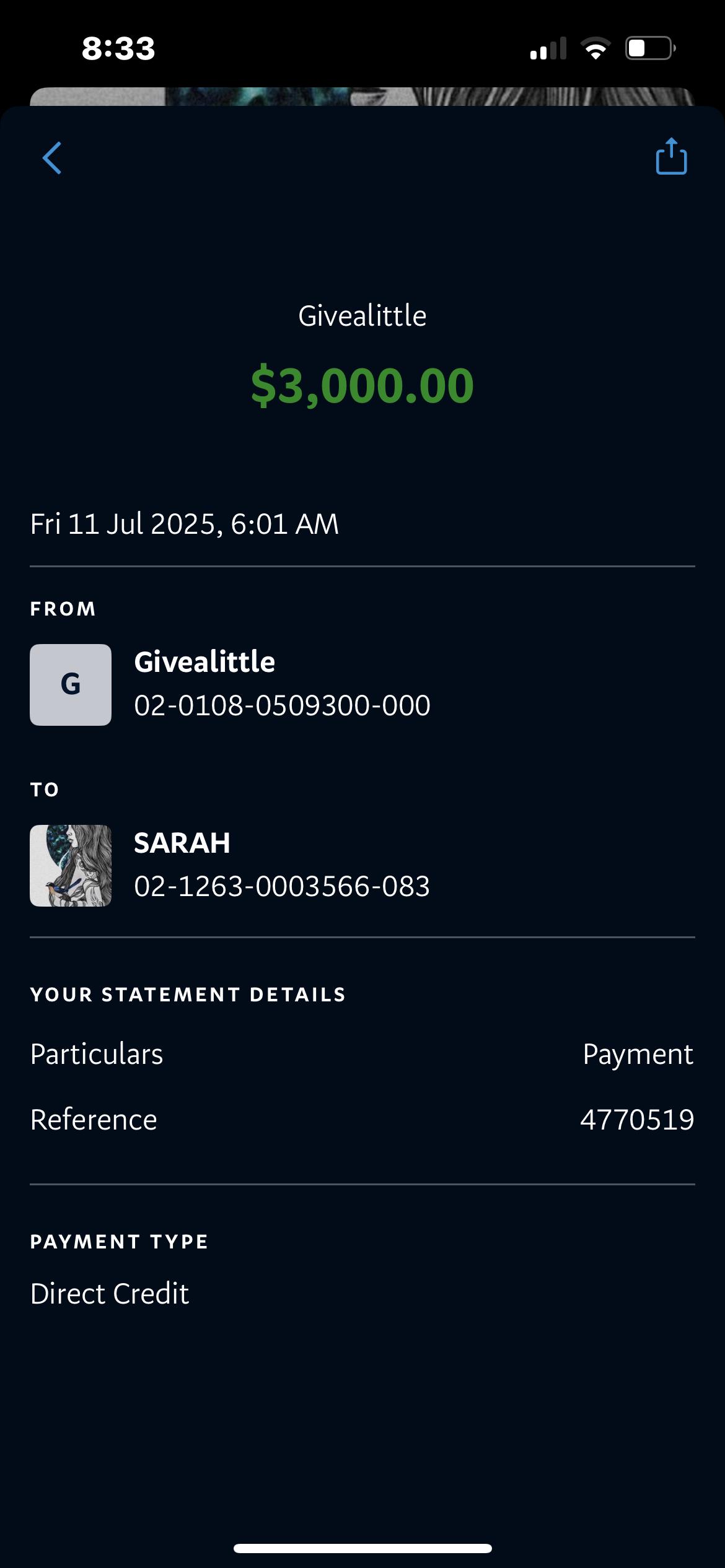Tap the Wi-Fi status icon
This screenshot has height=1568, width=725.
(x=595, y=48)
